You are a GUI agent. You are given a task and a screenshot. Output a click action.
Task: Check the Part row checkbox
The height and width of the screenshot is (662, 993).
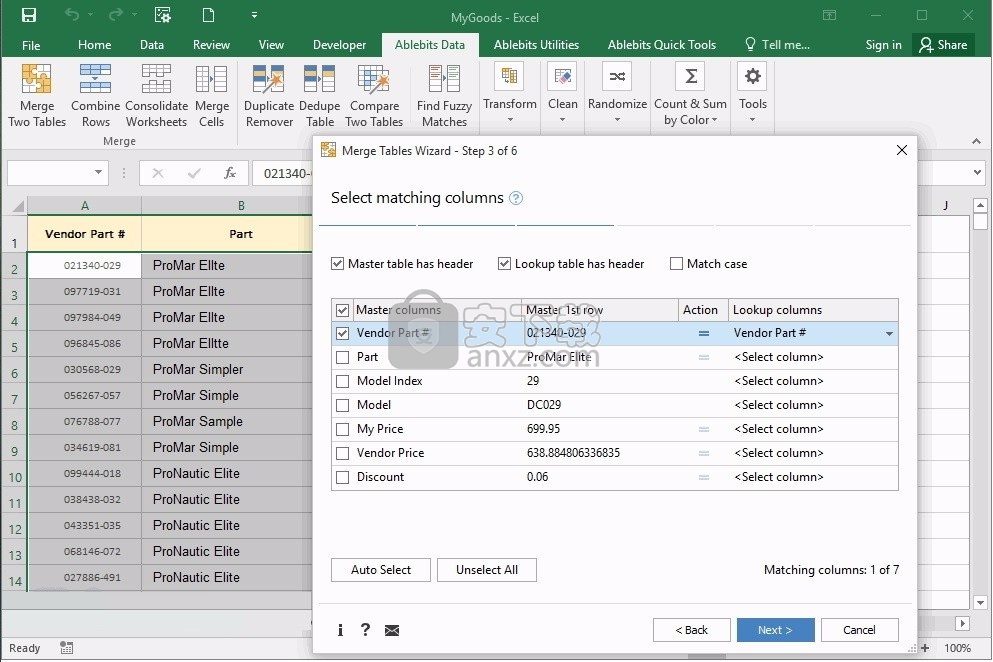[x=343, y=357]
